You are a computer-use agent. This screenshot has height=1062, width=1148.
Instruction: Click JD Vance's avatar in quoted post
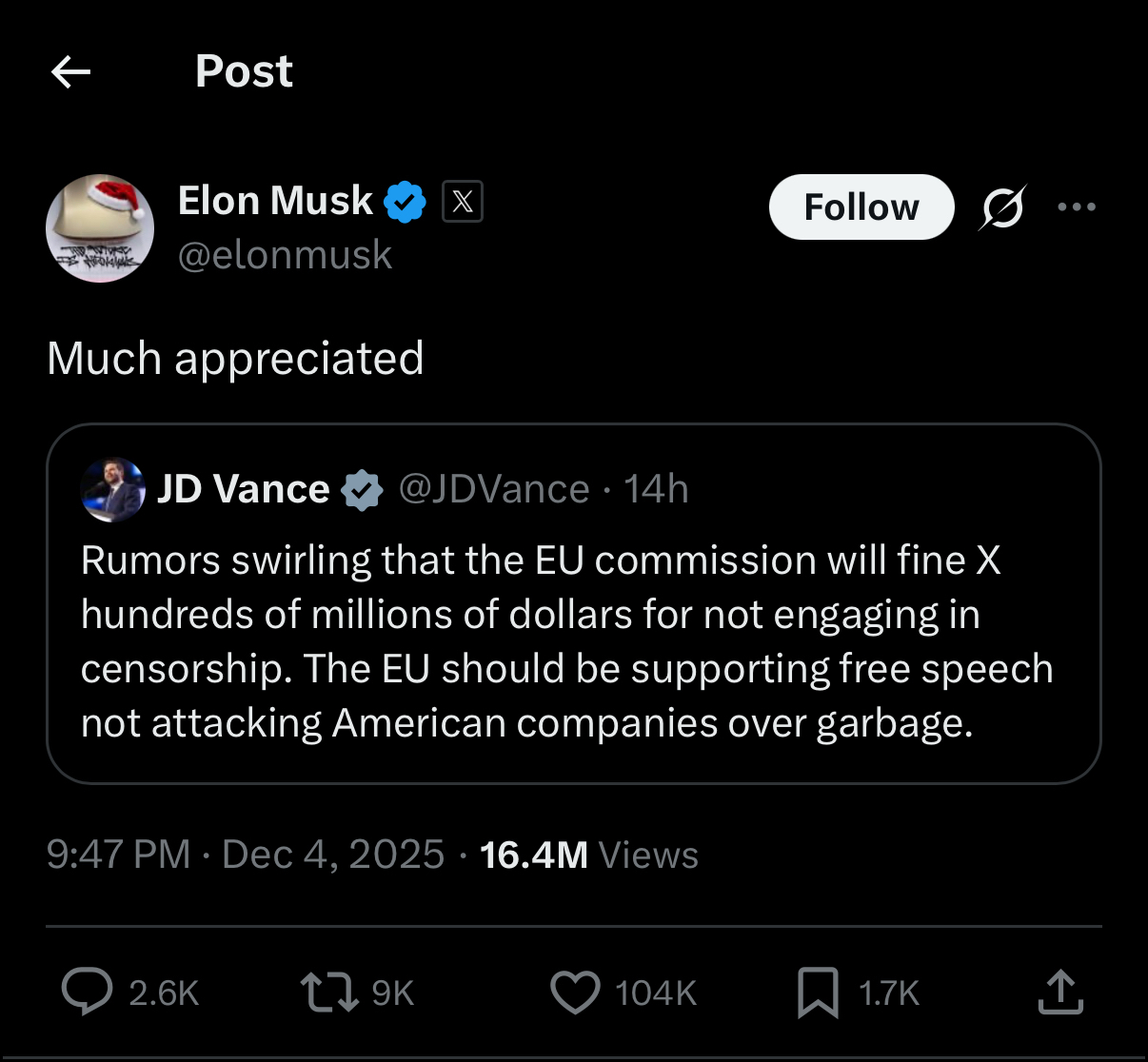coord(114,489)
